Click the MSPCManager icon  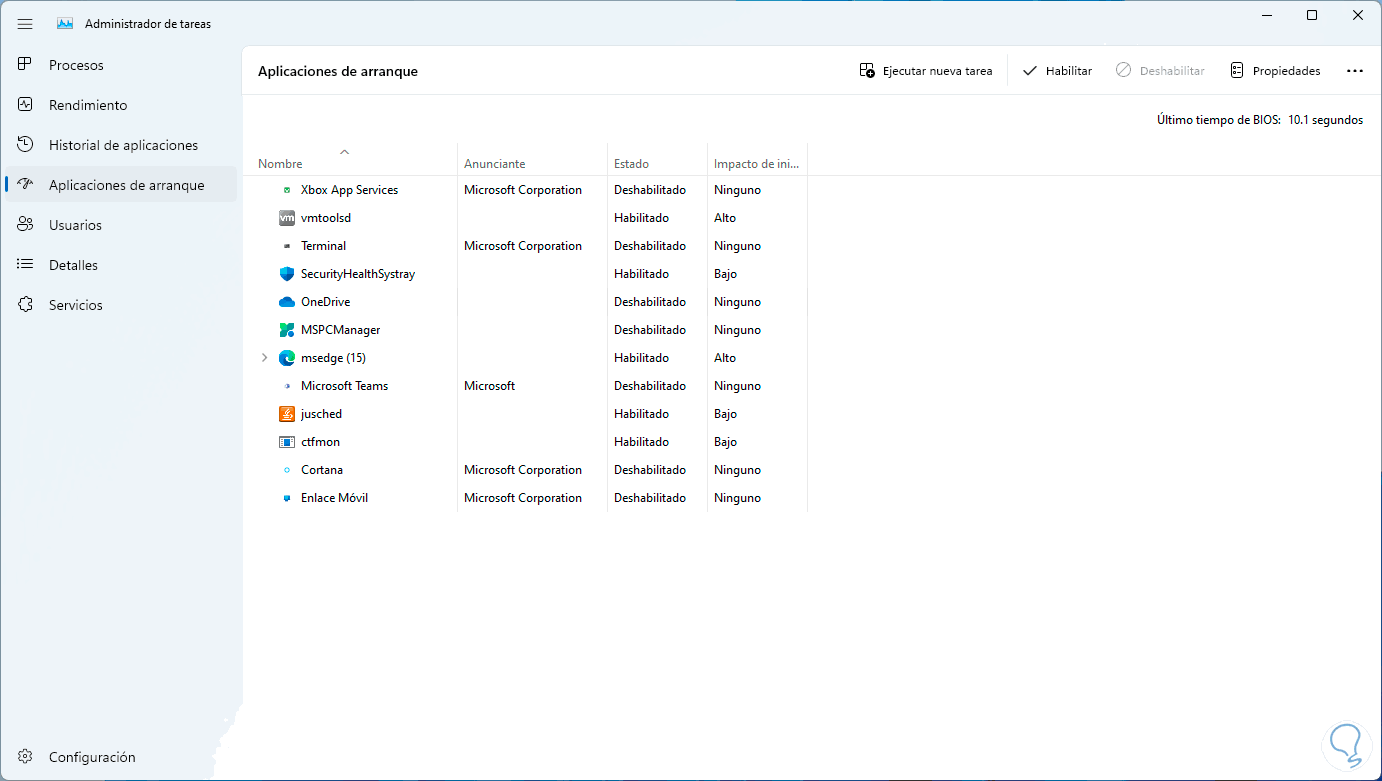(287, 330)
